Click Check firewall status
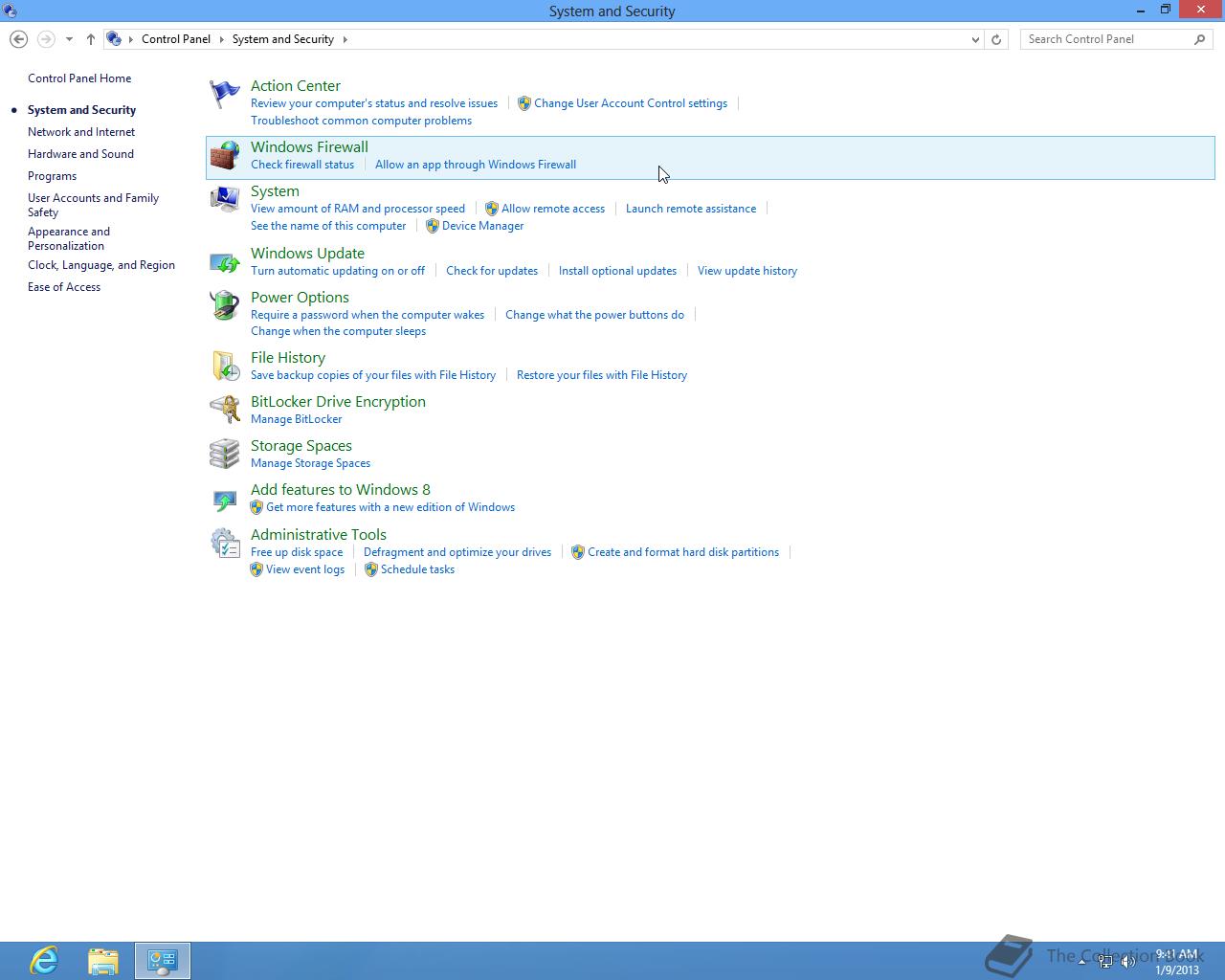Screen dimensions: 1225x980 tap(302, 165)
